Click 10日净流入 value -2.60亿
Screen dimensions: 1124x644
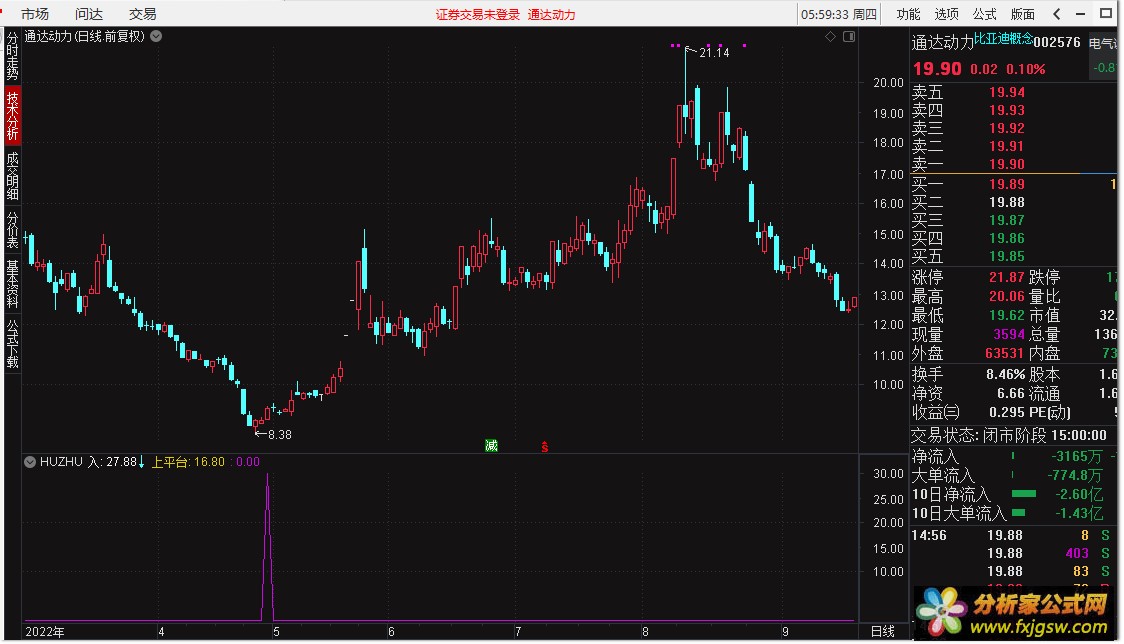pos(1079,494)
